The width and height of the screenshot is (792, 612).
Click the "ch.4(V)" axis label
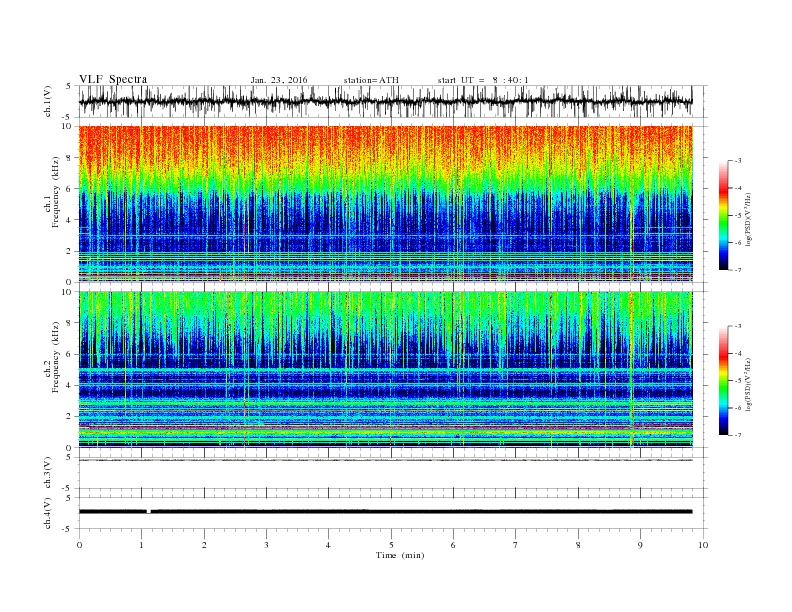click(48, 513)
